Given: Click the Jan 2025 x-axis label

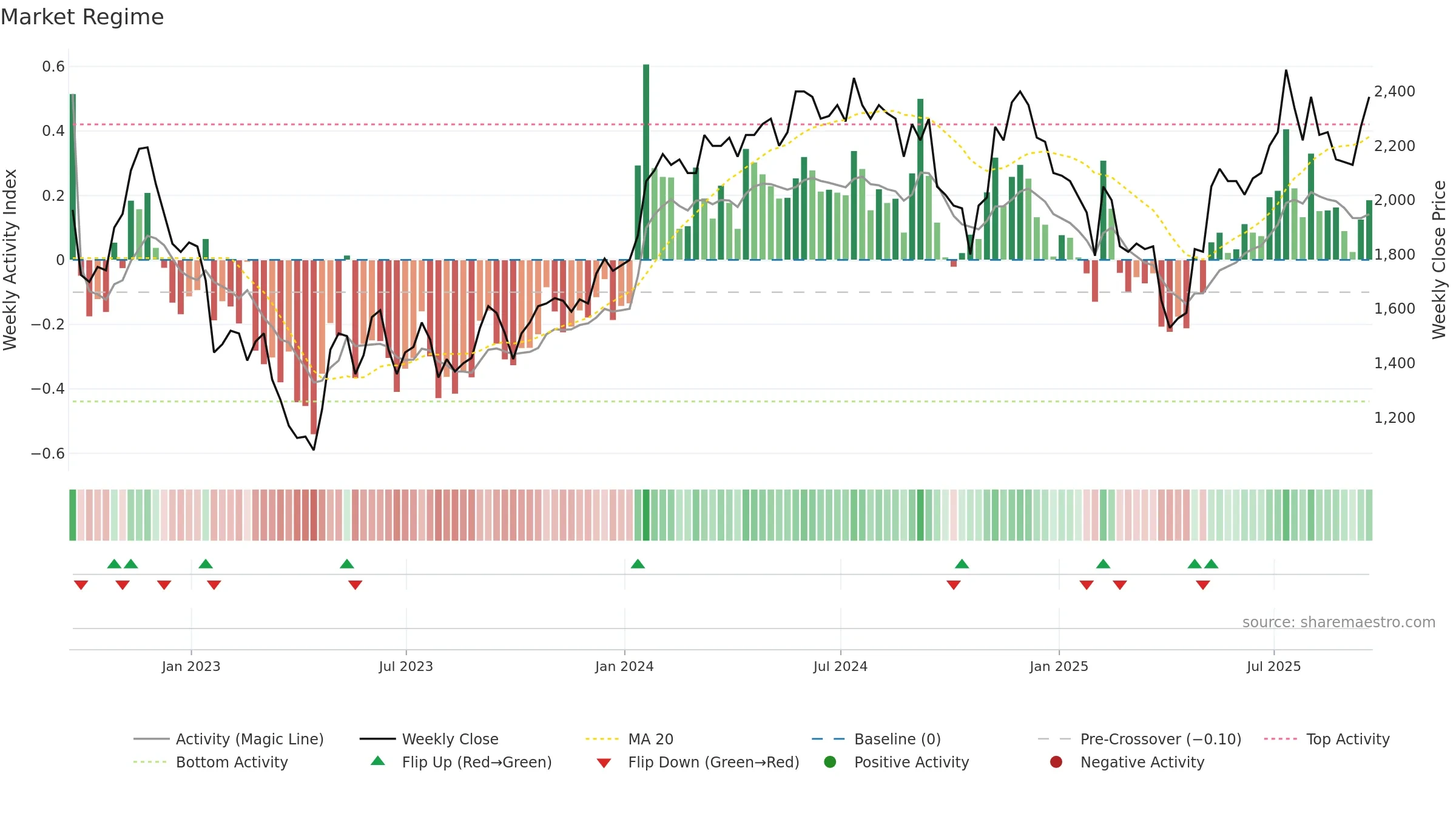Looking at the screenshot, I should [1059, 667].
